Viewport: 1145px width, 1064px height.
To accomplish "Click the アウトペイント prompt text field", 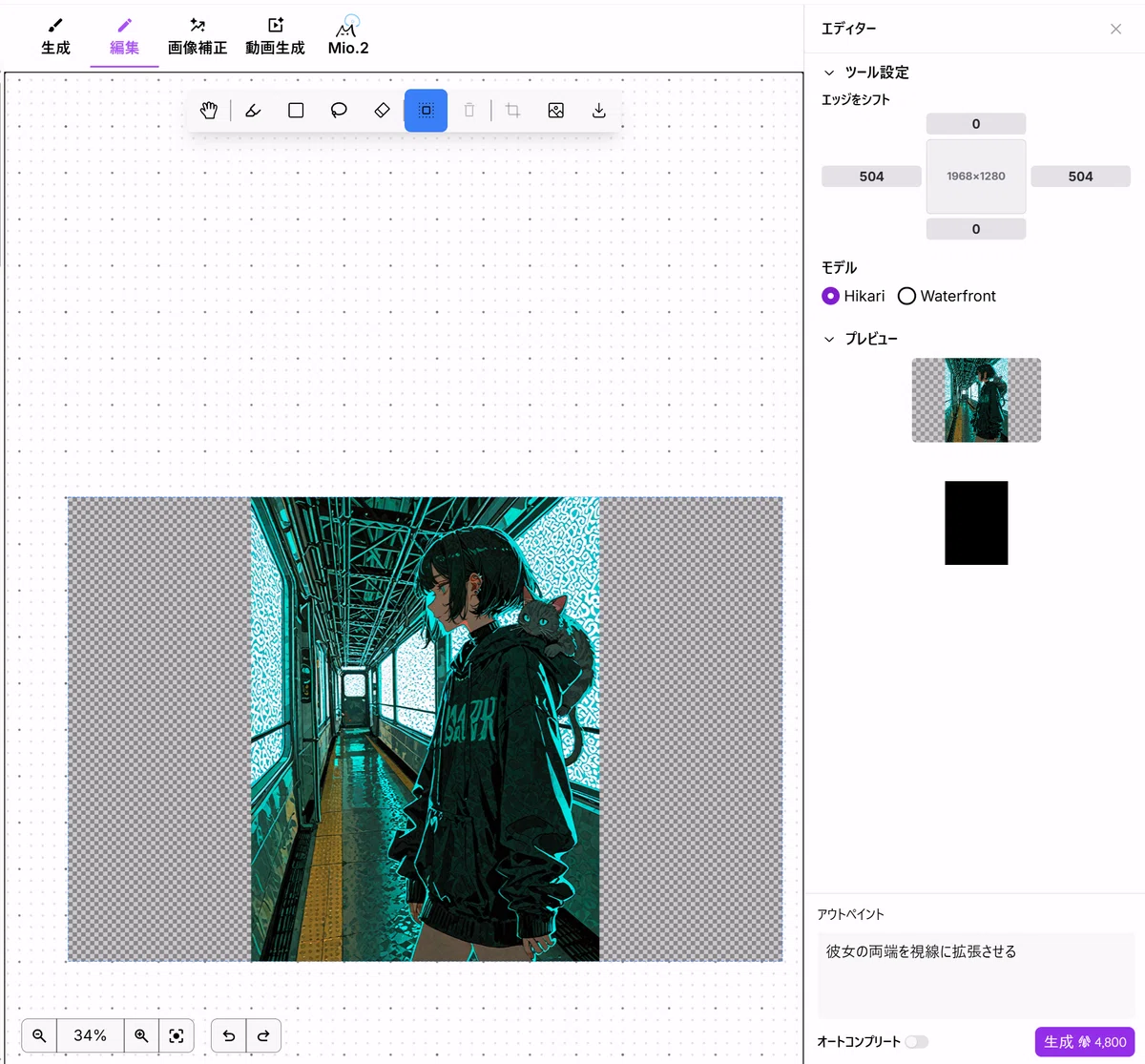I will [x=976, y=975].
